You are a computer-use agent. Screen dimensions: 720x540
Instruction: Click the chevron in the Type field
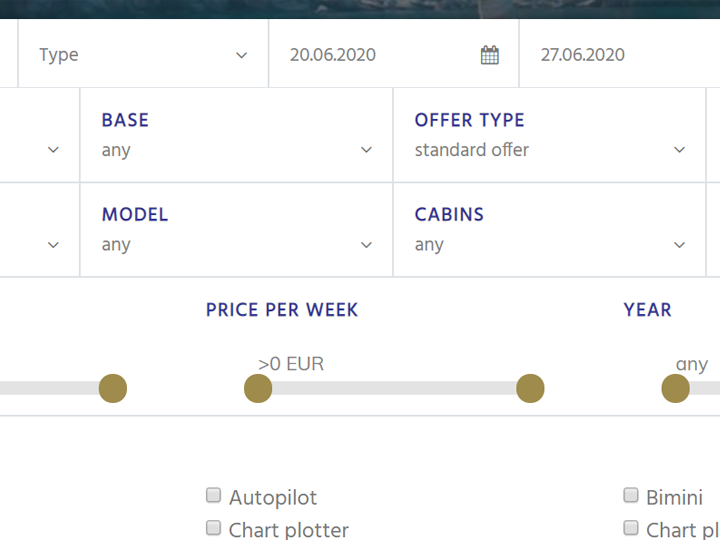241,55
